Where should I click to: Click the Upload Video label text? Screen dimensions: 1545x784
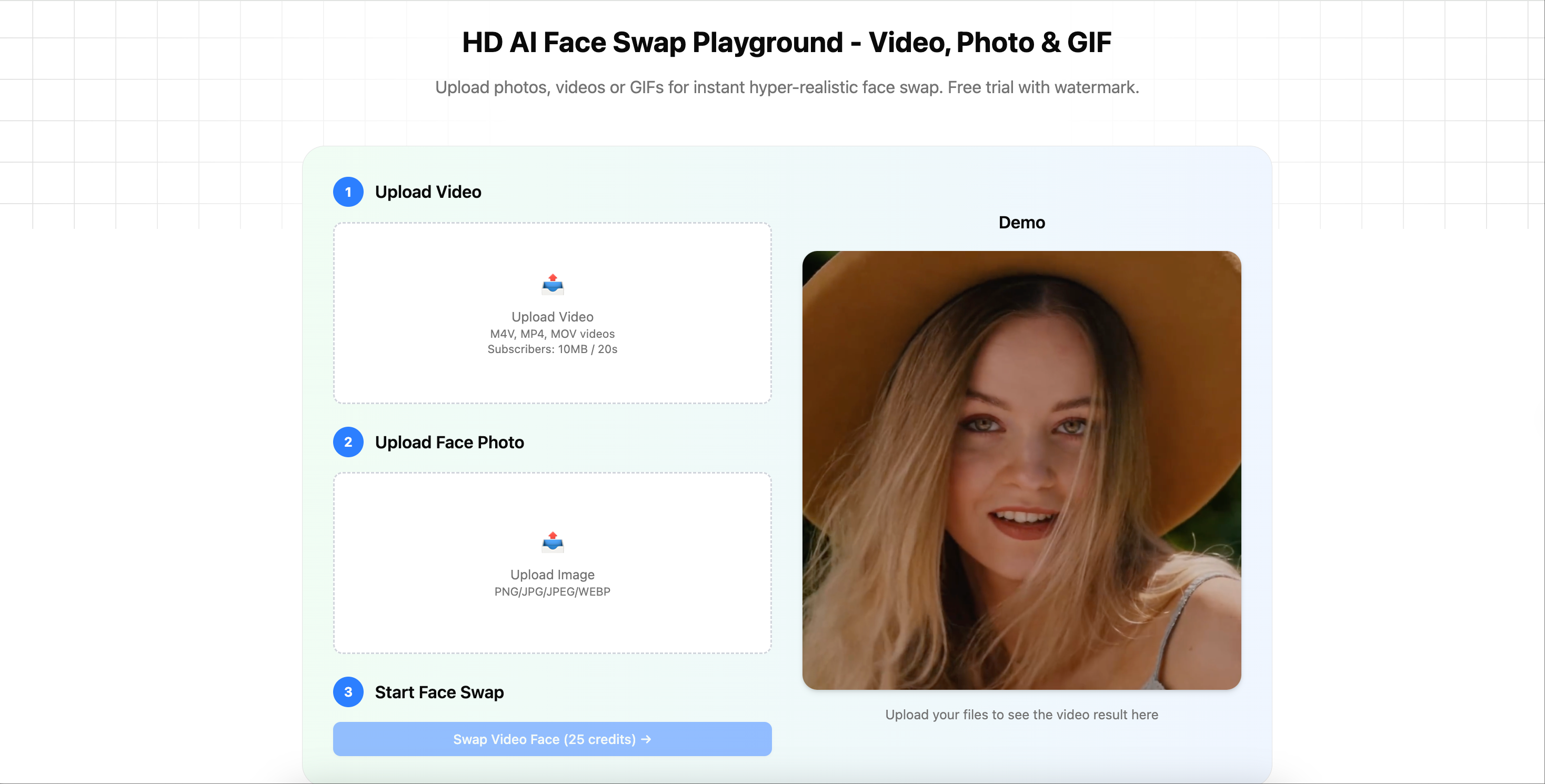click(x=553, y=316)
